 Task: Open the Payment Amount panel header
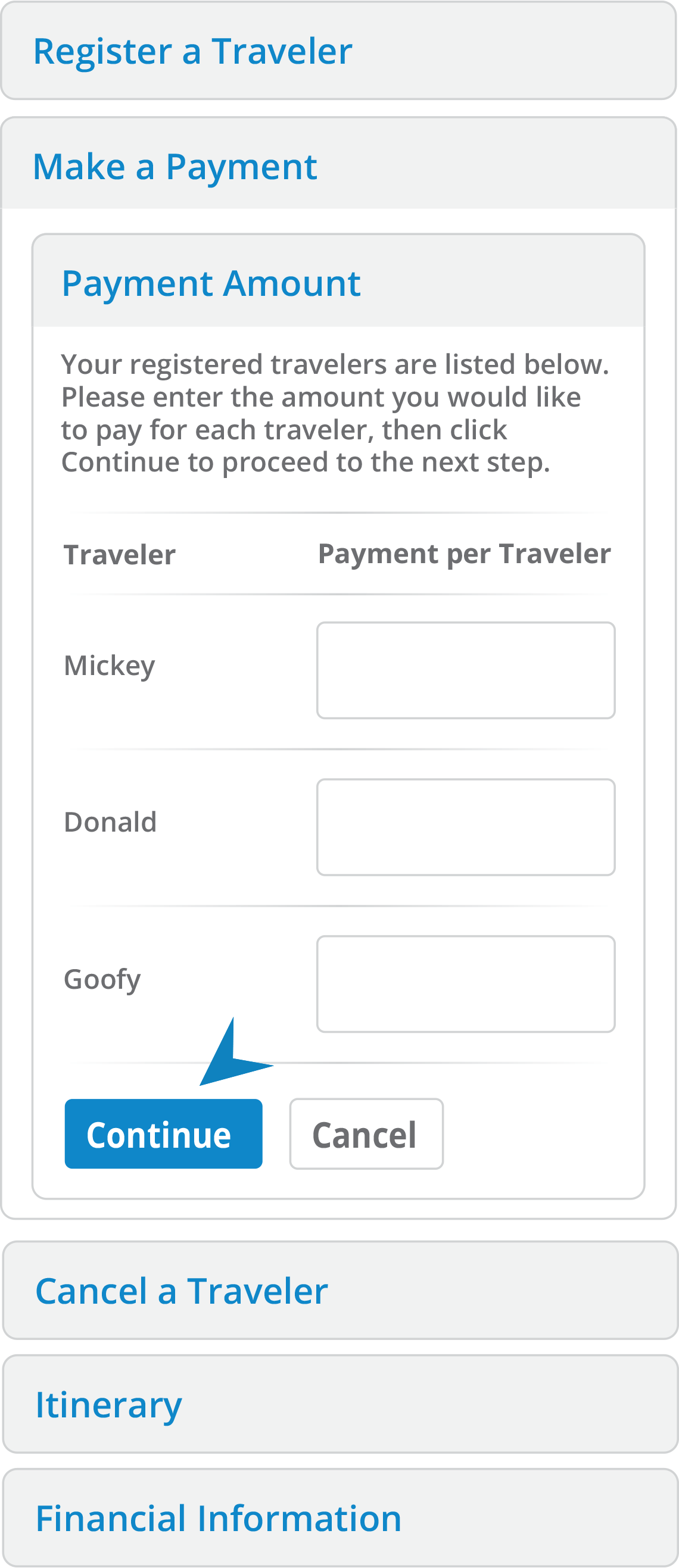click(338, 281)
